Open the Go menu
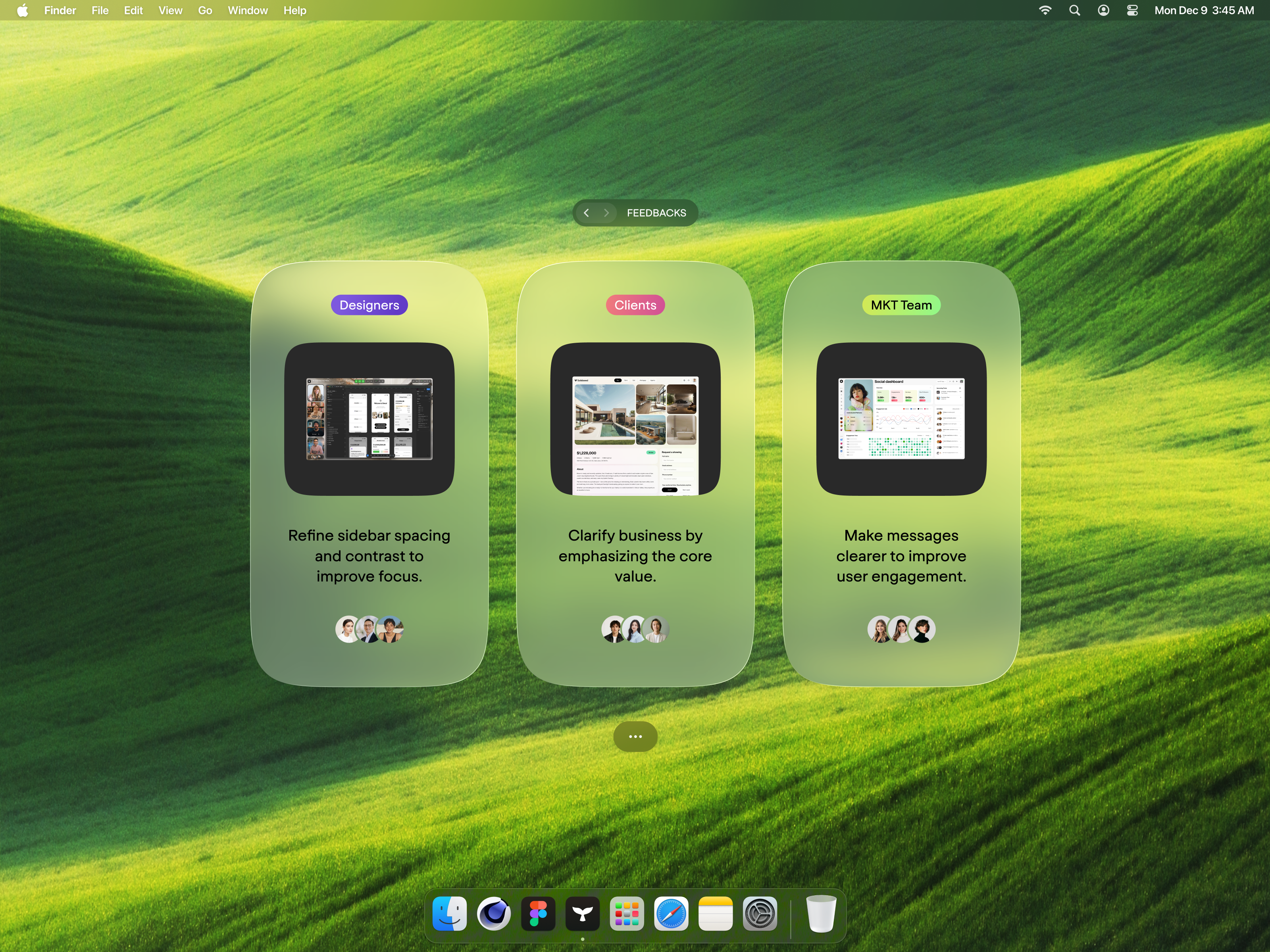 point(204,10)
